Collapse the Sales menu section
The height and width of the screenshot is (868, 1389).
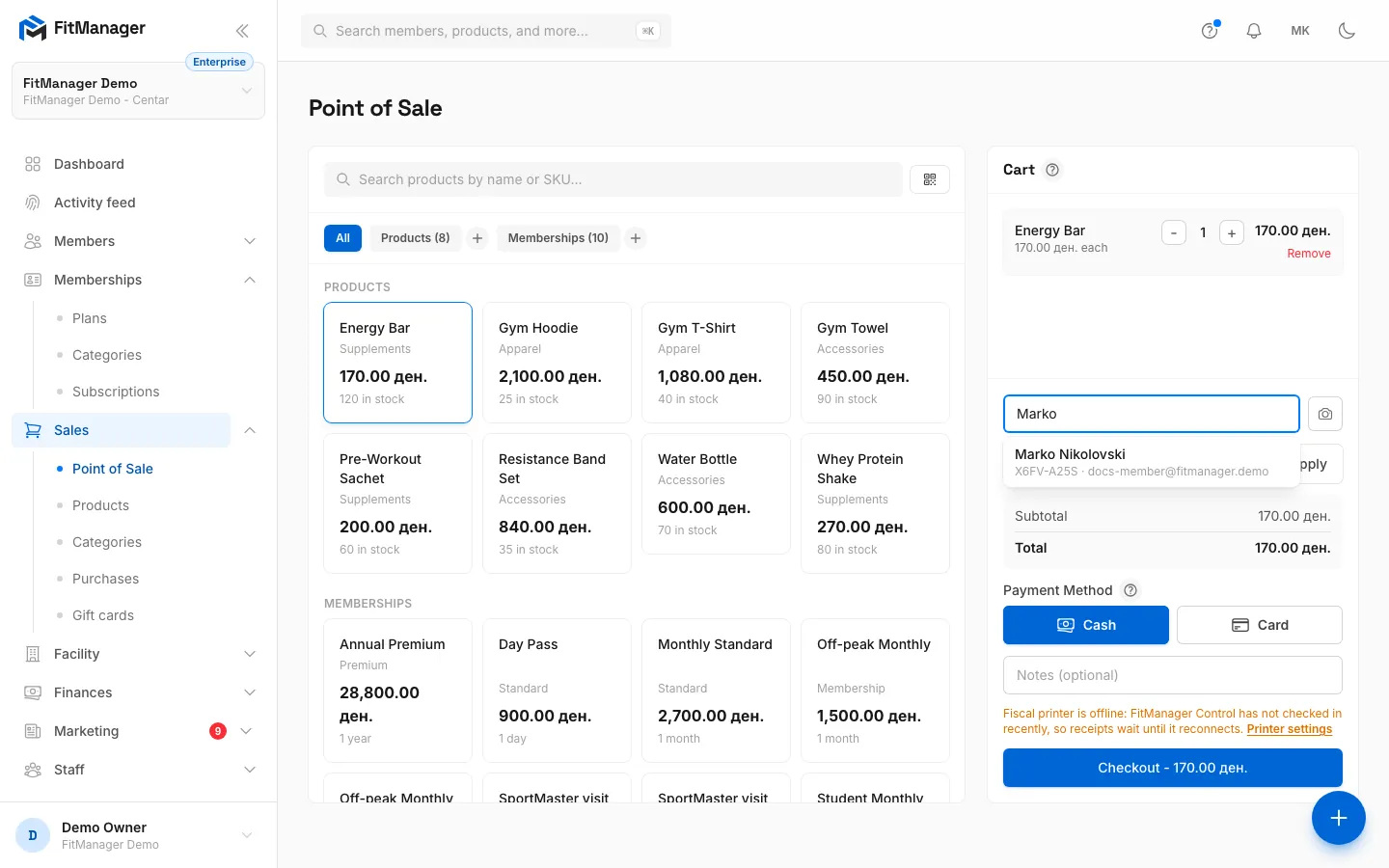pyautogui.click(x=250, y=430)
